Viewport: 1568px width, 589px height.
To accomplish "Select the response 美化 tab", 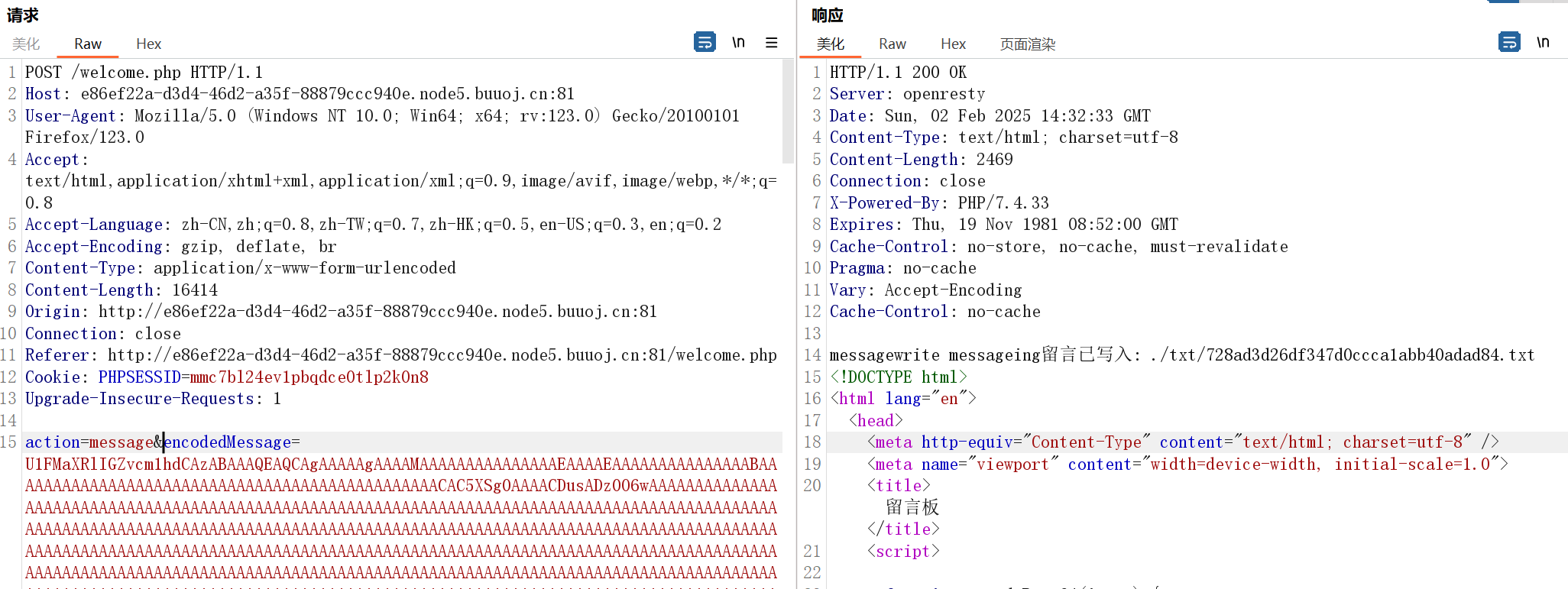I will pyautogui.click(x=831, y=44).
